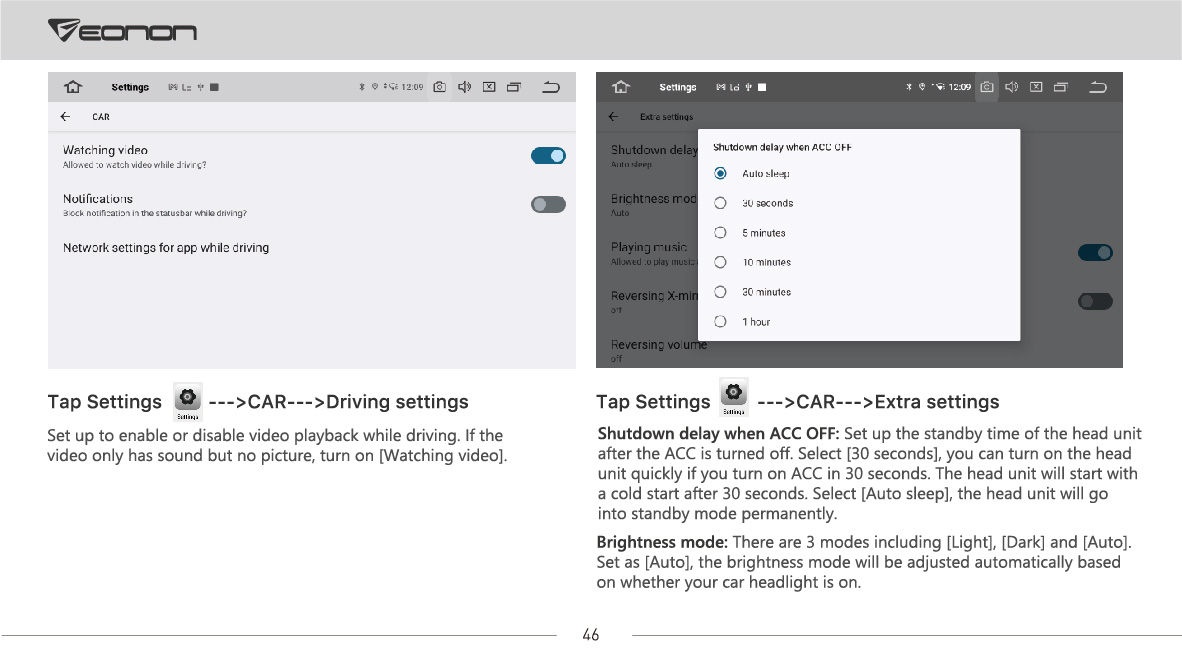The height and width of the screenshot is (650, 1182).
Task: Tap the curved return arrow in the right screen
Action: 1098,87
